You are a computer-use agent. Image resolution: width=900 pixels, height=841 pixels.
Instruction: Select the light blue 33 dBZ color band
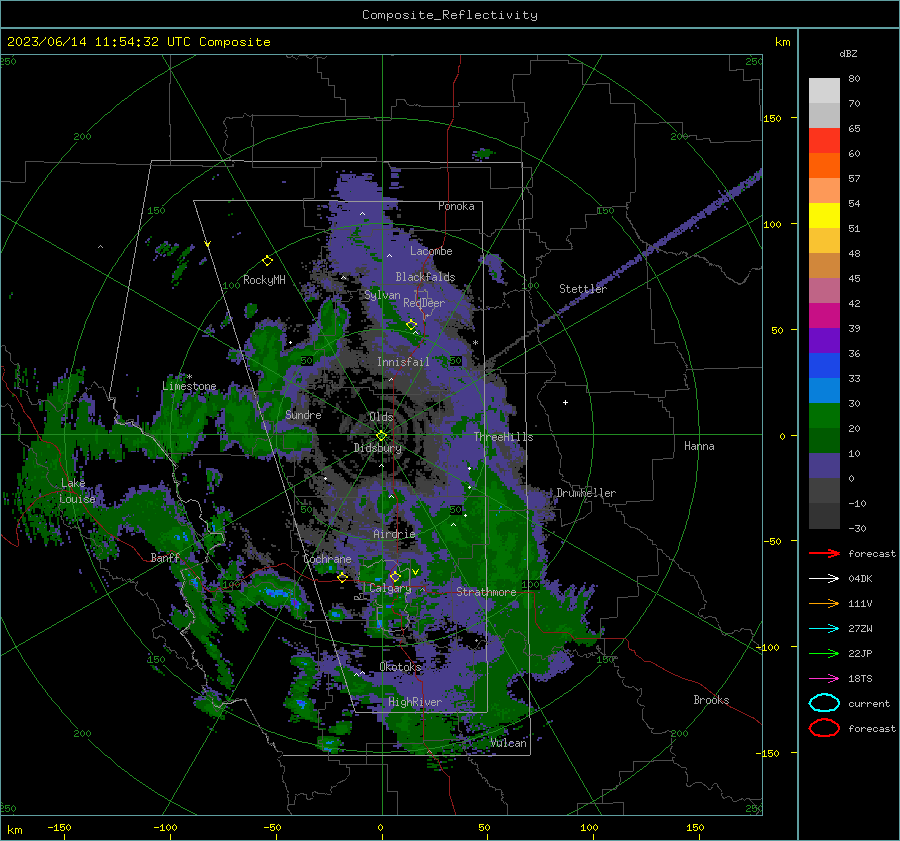(x=824, y=391)
